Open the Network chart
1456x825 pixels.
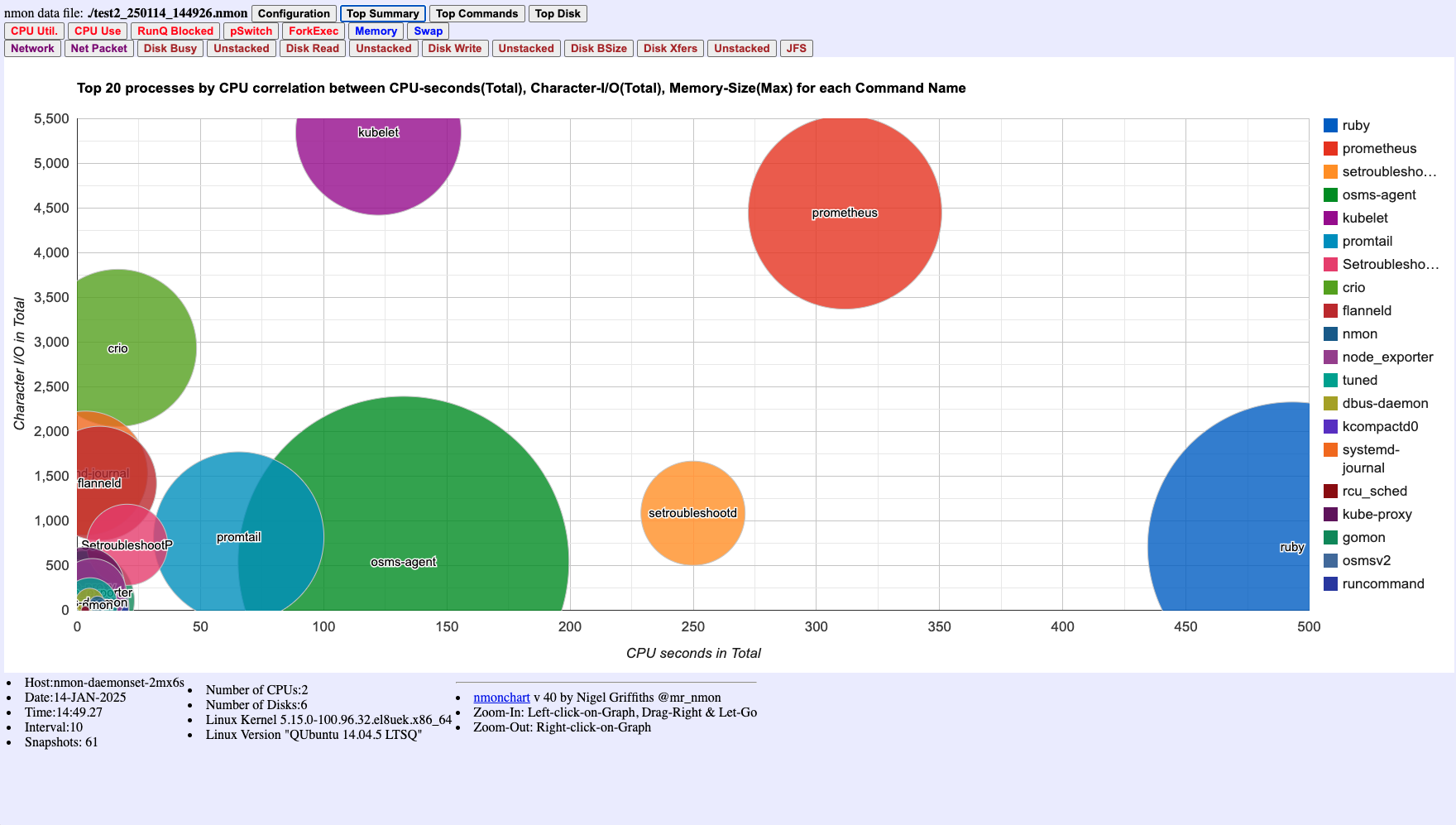tap(32, 48)
